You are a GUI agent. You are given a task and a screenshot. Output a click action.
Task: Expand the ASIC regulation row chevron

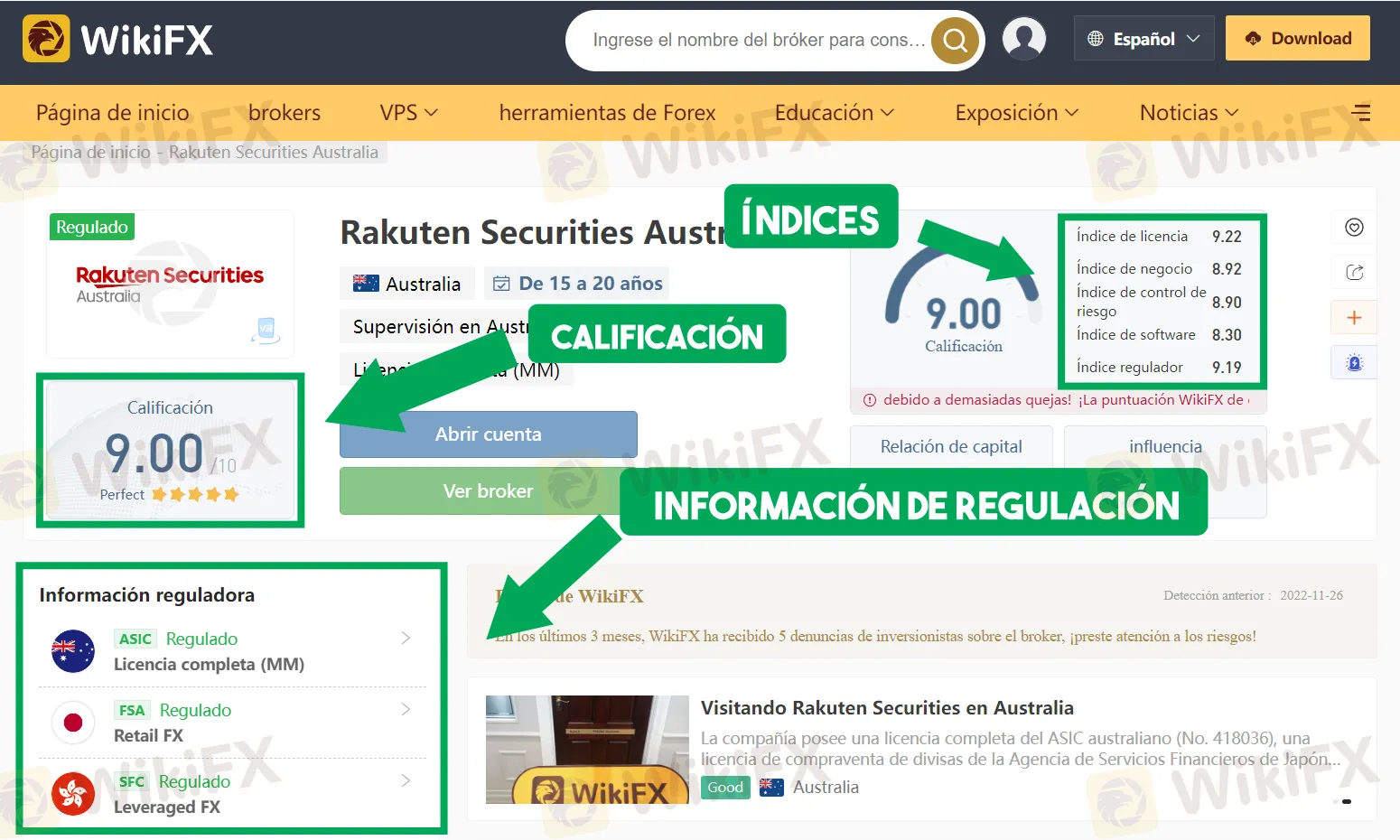click(x=406, y=638)
